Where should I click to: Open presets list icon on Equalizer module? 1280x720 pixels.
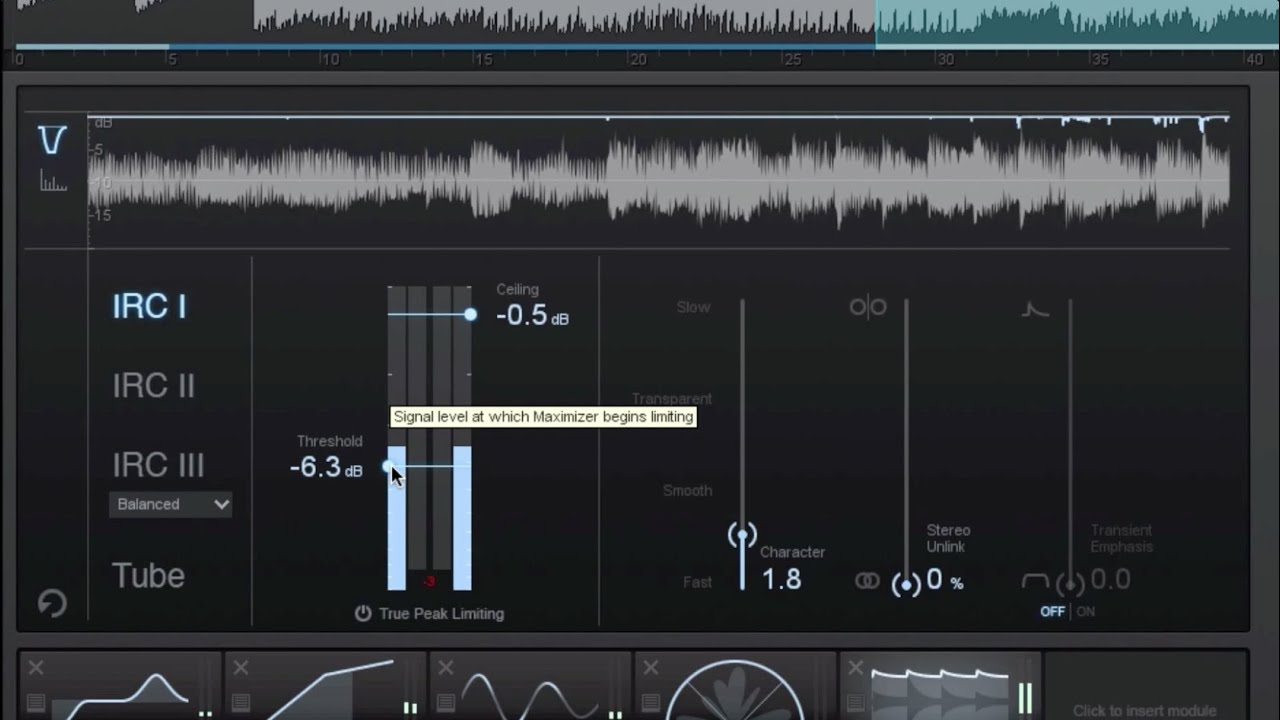tap(36, 703)
